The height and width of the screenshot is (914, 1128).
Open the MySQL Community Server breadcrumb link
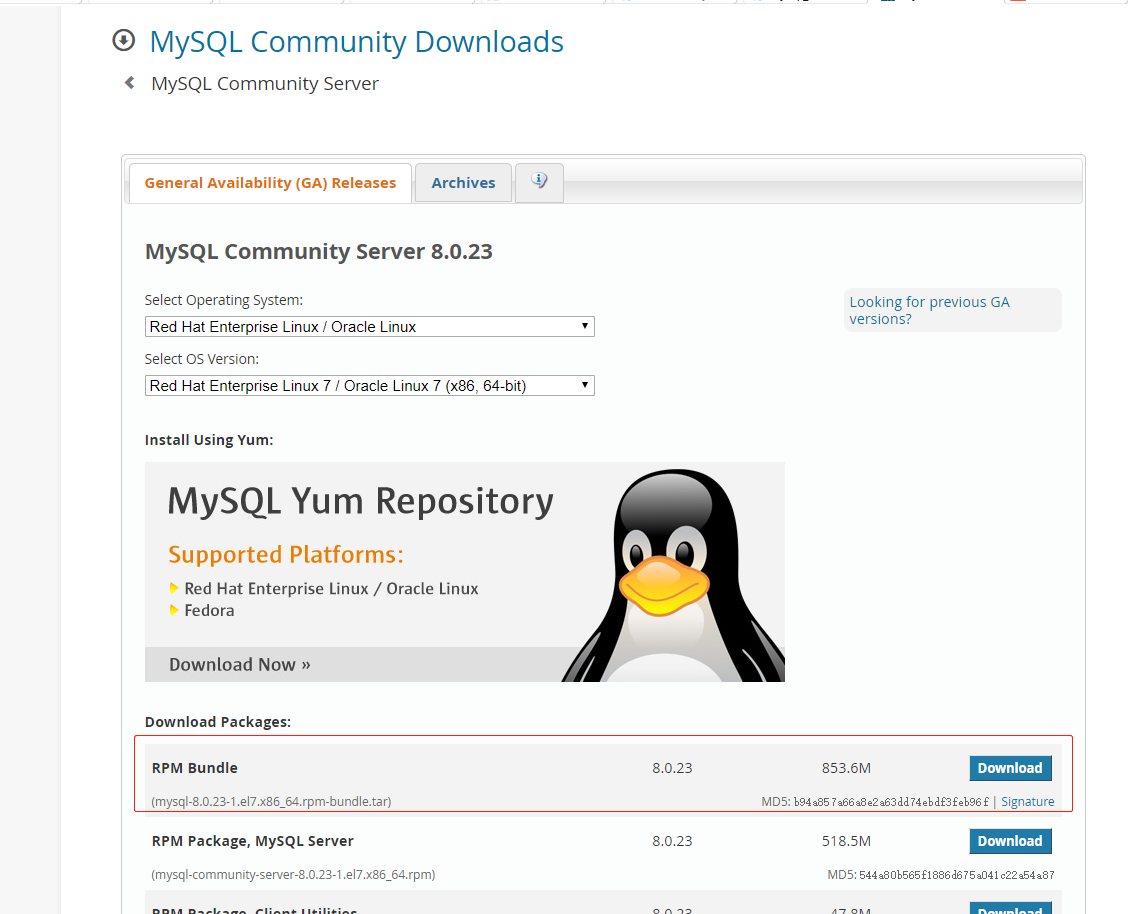pos(265,83)
